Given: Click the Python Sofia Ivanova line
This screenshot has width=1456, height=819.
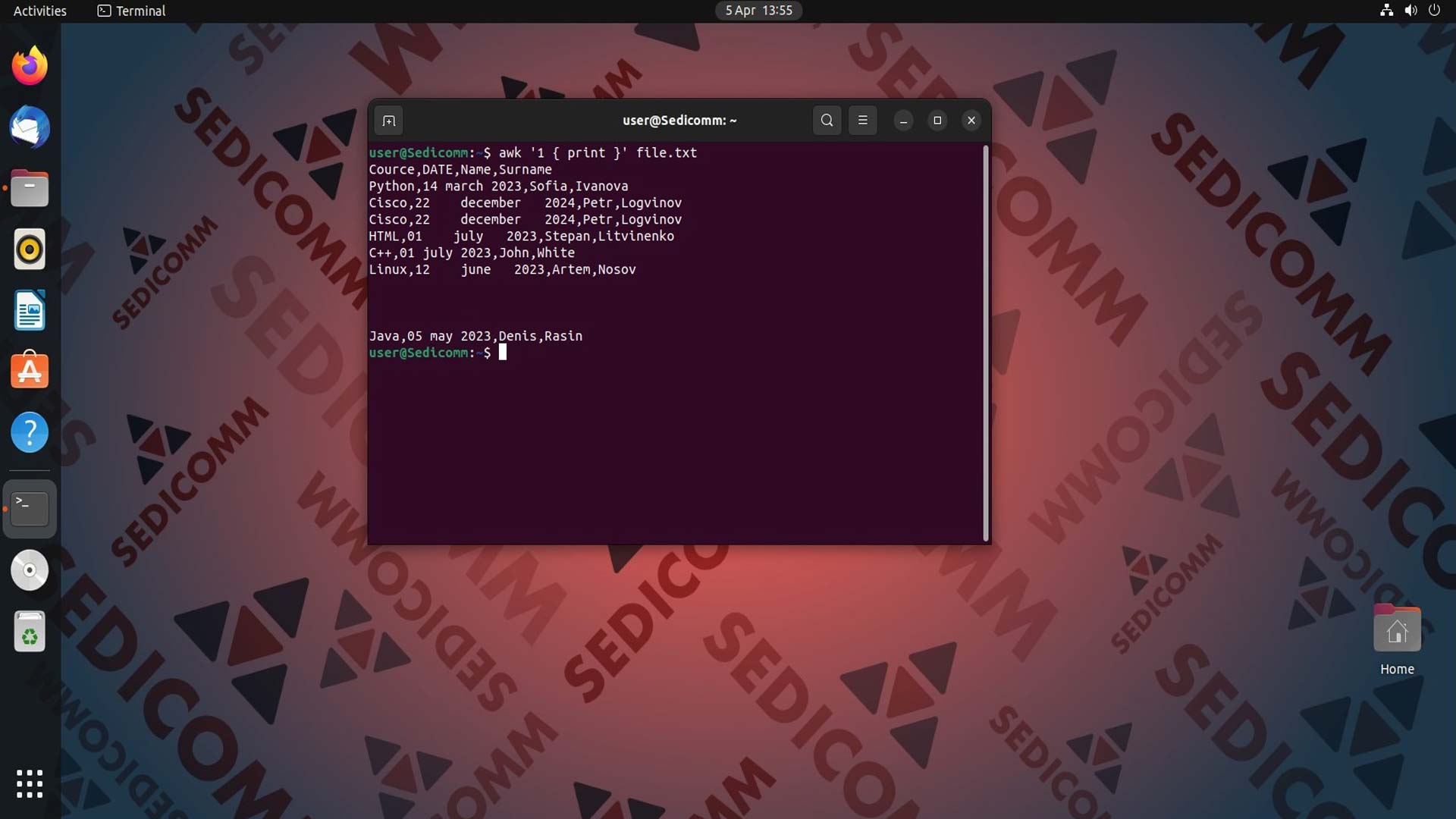Looking at the screenshot, I should [498, 186].
